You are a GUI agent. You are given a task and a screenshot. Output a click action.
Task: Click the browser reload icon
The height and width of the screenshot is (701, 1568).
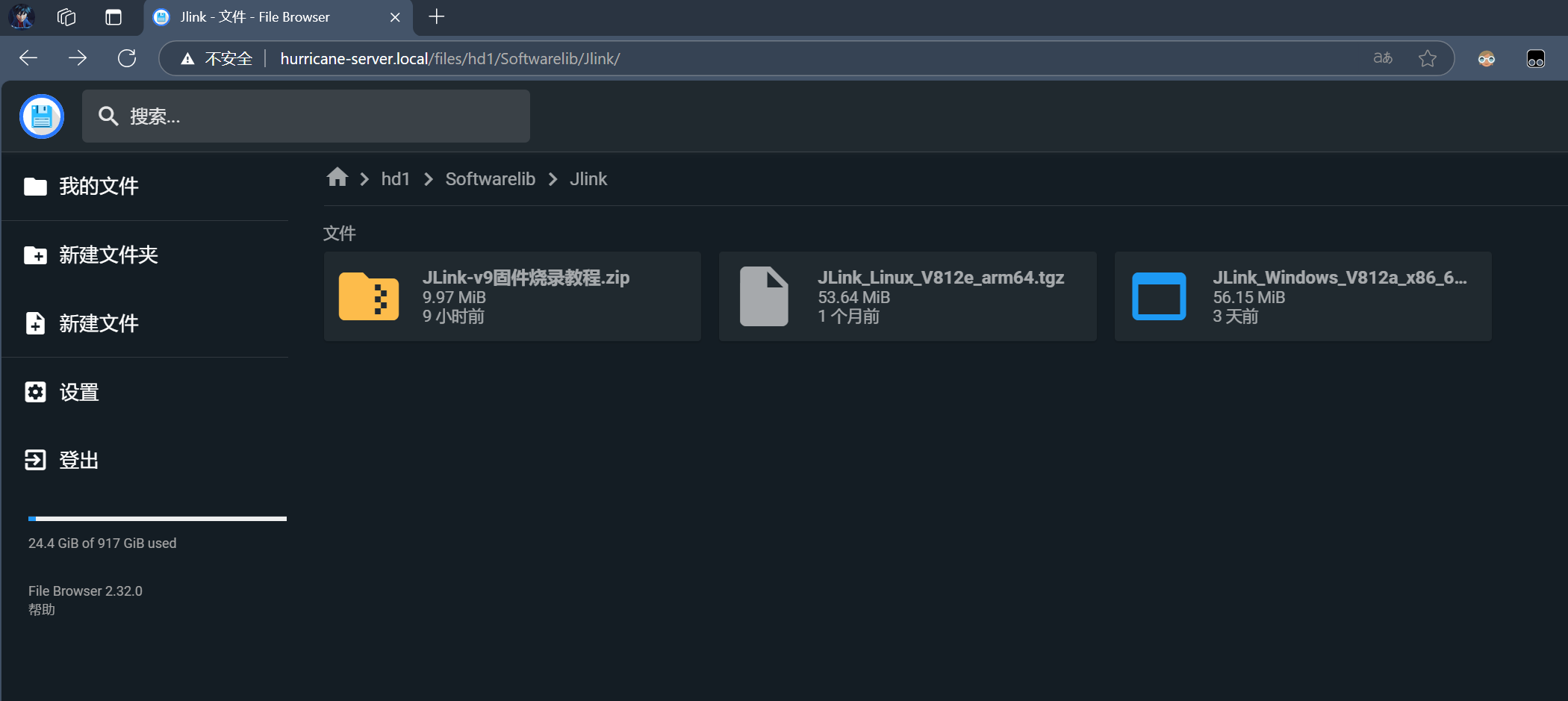[x=127, y=57]
